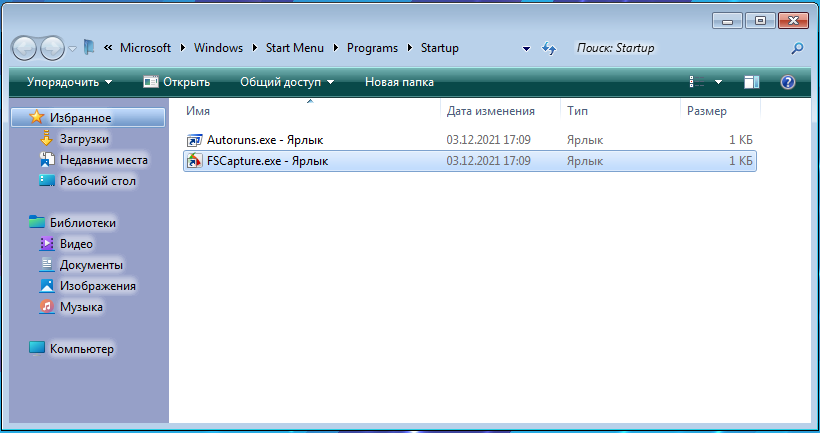Viewport: 820px width, 433px height.
Task: Select Рабочий стол in the favorites list
Action: (x=97, y=181)
